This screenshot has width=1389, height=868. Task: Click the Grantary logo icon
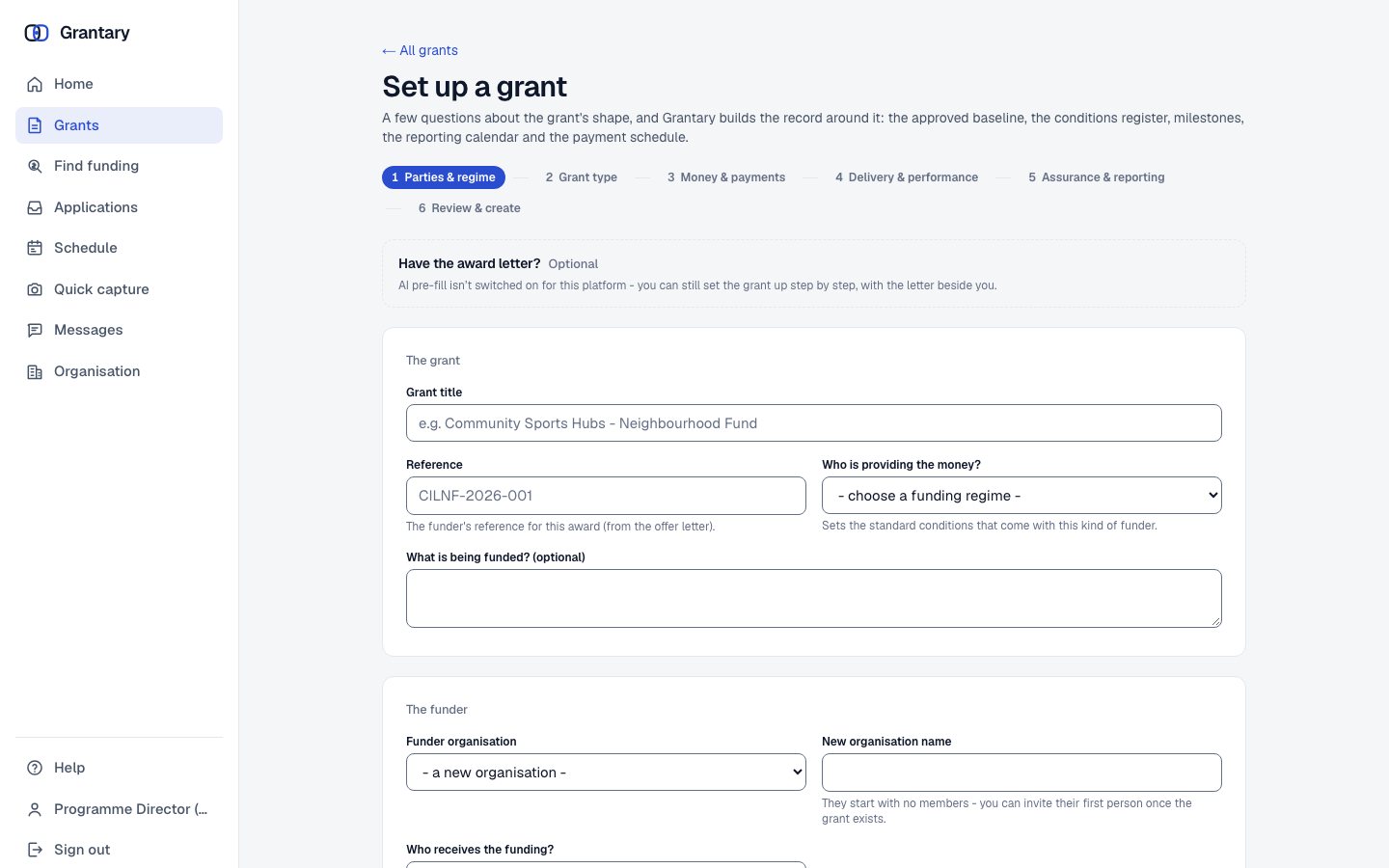point(37,33)
